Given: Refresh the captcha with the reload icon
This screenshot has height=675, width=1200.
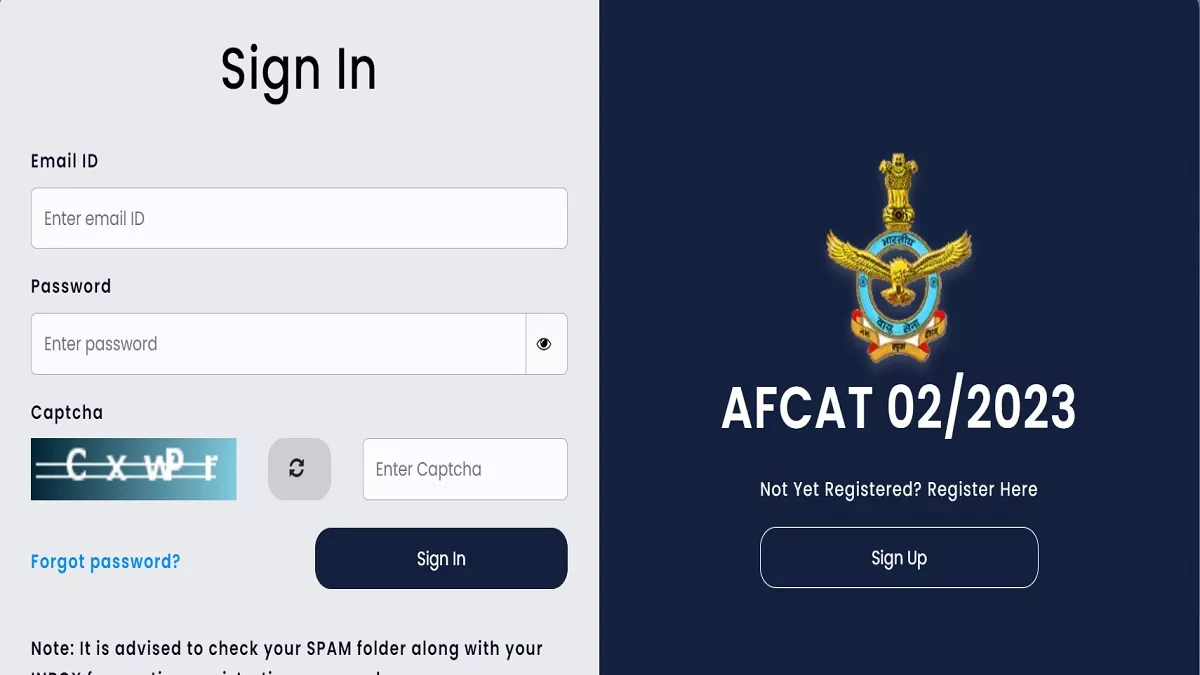Looking at the screenshot, I should (x=297, y=468).
